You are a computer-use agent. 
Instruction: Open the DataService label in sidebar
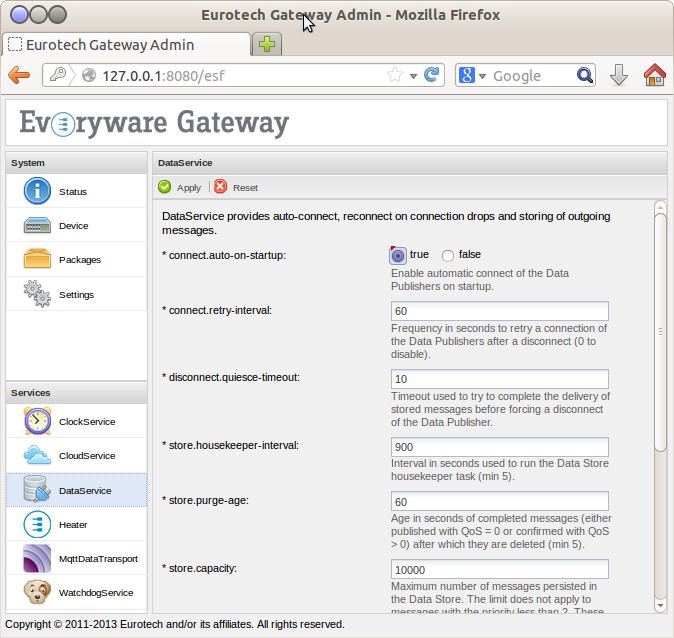[85, 491]
